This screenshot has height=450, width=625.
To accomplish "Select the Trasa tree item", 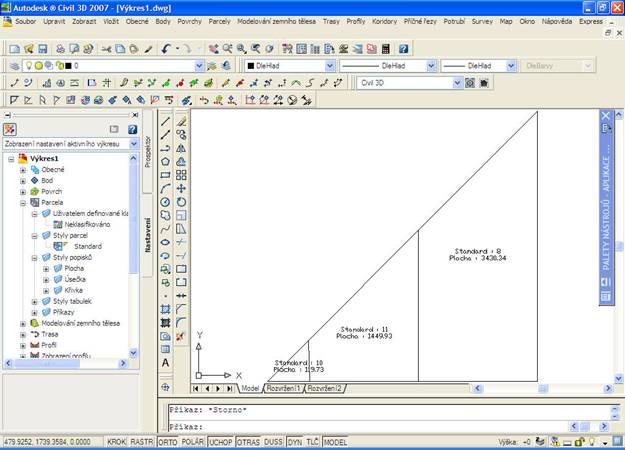I will point(49,334).
